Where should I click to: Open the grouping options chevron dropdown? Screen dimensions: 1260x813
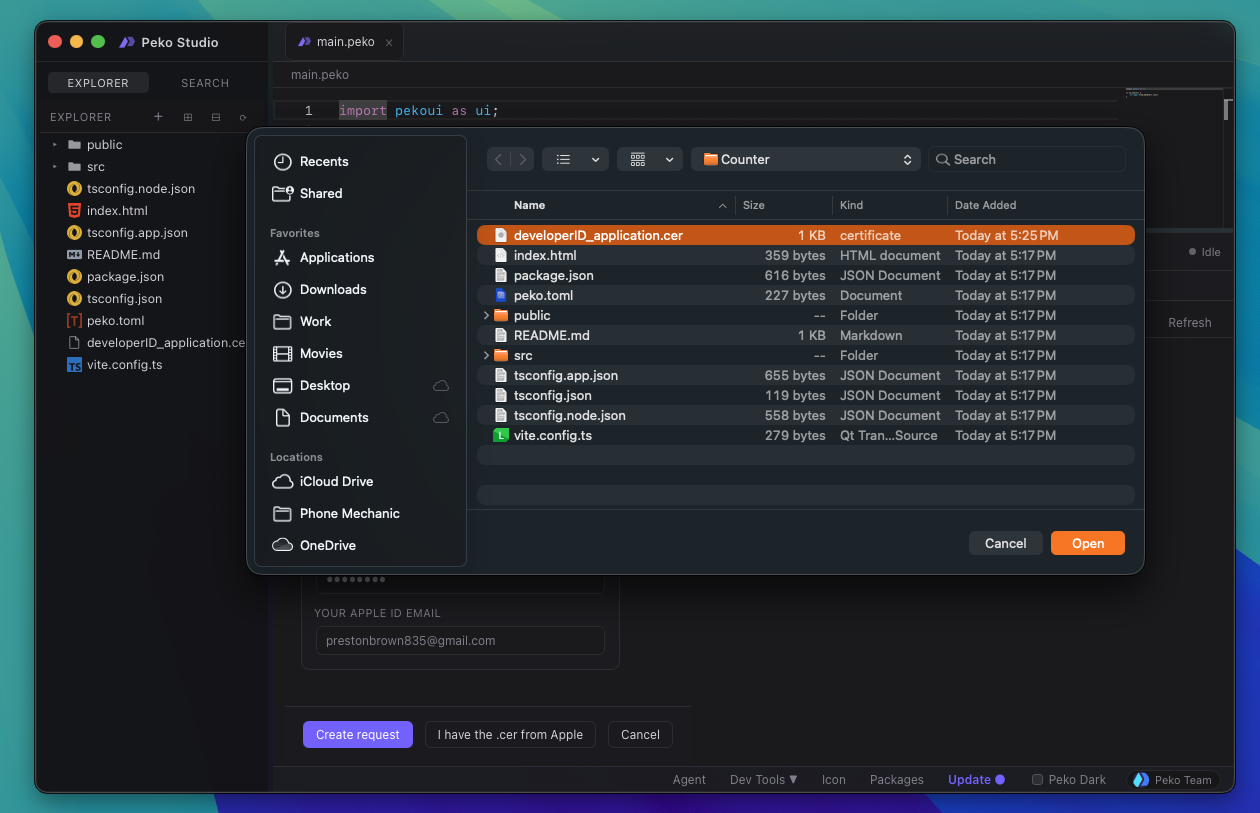[x=669, y=159]
